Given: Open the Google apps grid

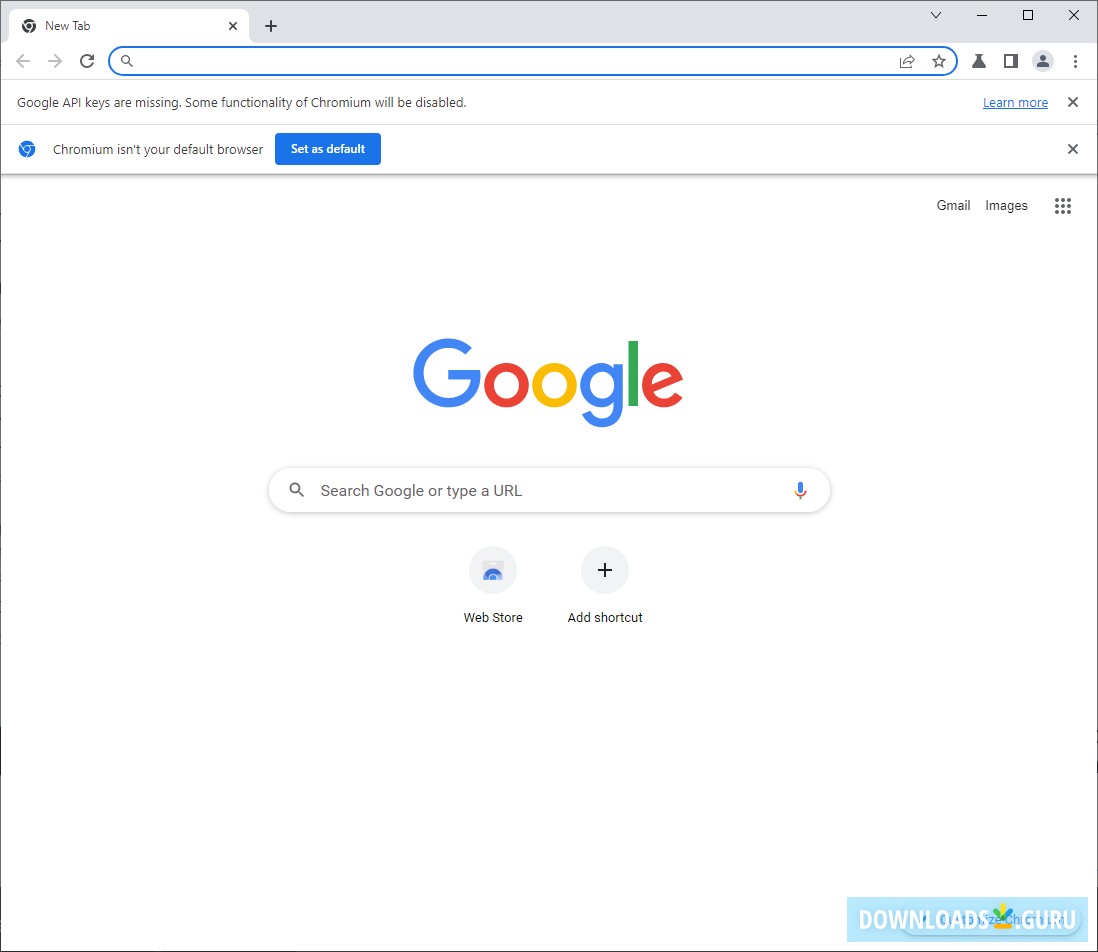Looking at the screenshot, I should tap(1062, 206).
